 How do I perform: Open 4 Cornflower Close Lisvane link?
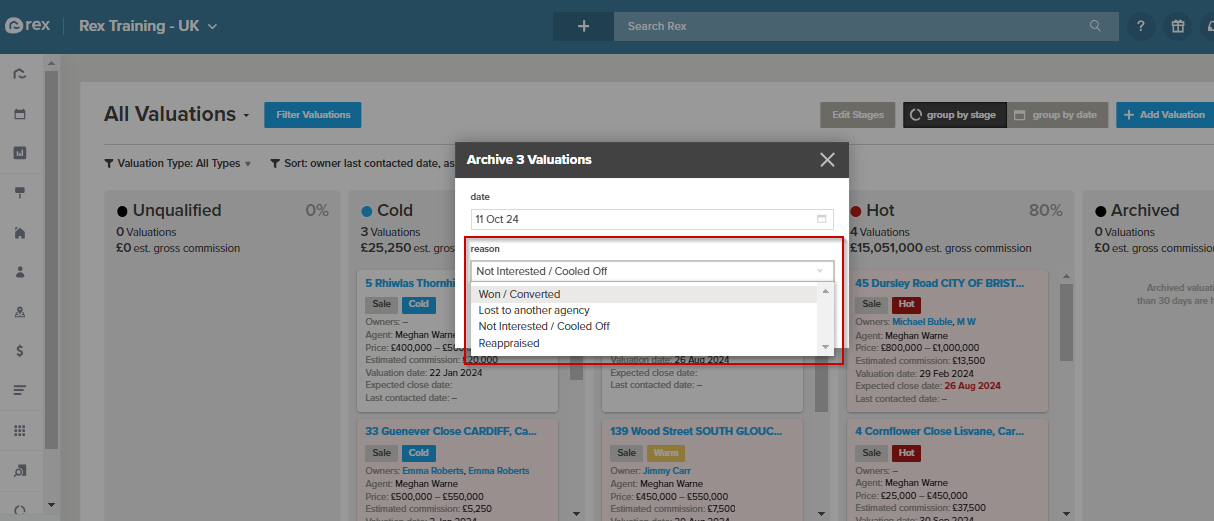tap(940, 432)
